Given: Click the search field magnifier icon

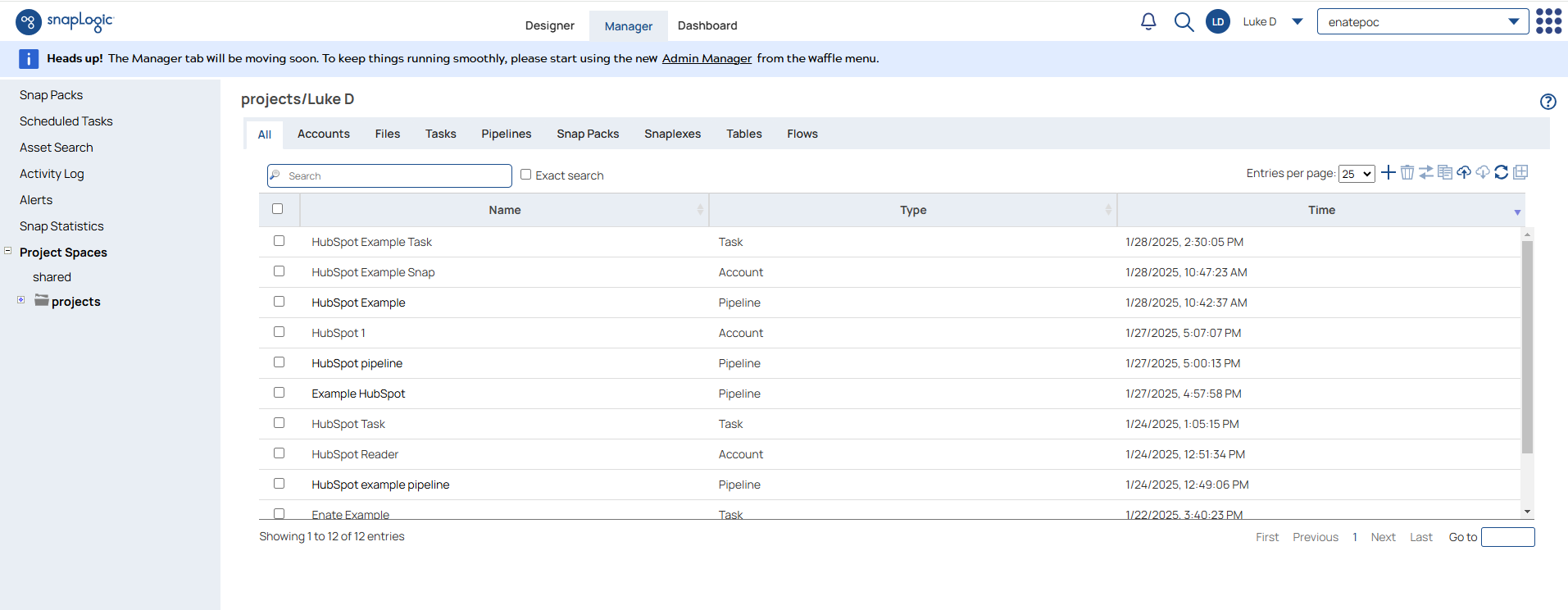Looking at the screenshot, I should pyautogui.click(x=275, y=175).
